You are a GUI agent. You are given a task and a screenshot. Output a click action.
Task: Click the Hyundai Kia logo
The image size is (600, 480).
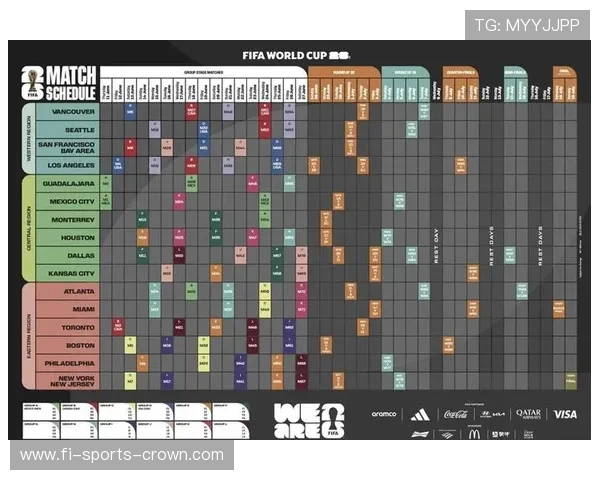click(492, 414)
